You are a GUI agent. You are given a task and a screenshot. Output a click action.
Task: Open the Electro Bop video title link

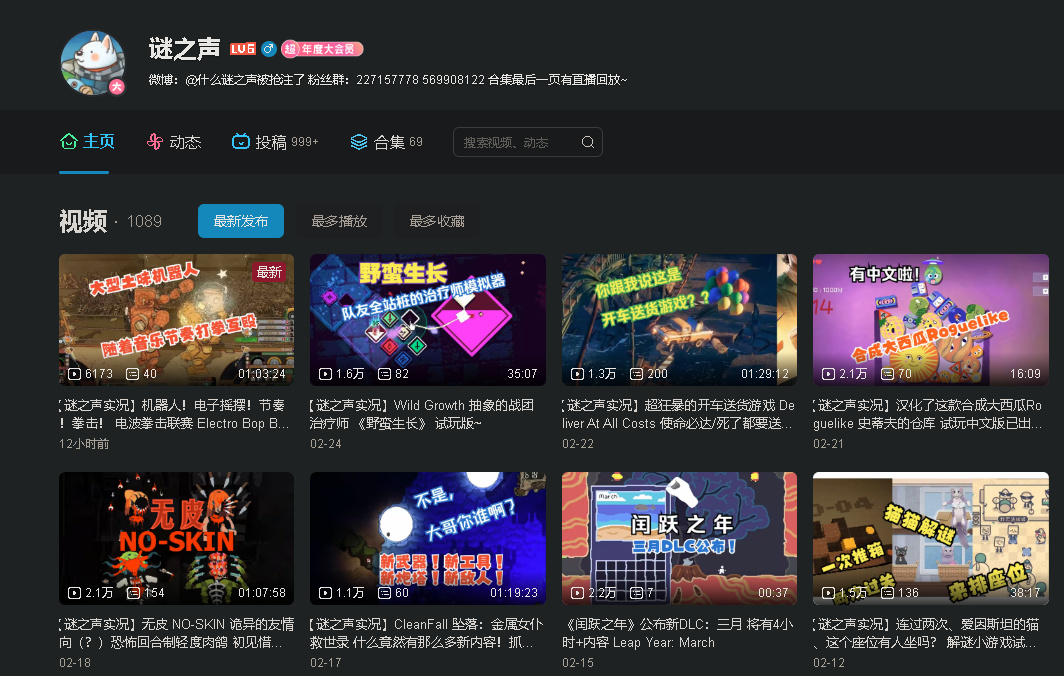[175, 414]
